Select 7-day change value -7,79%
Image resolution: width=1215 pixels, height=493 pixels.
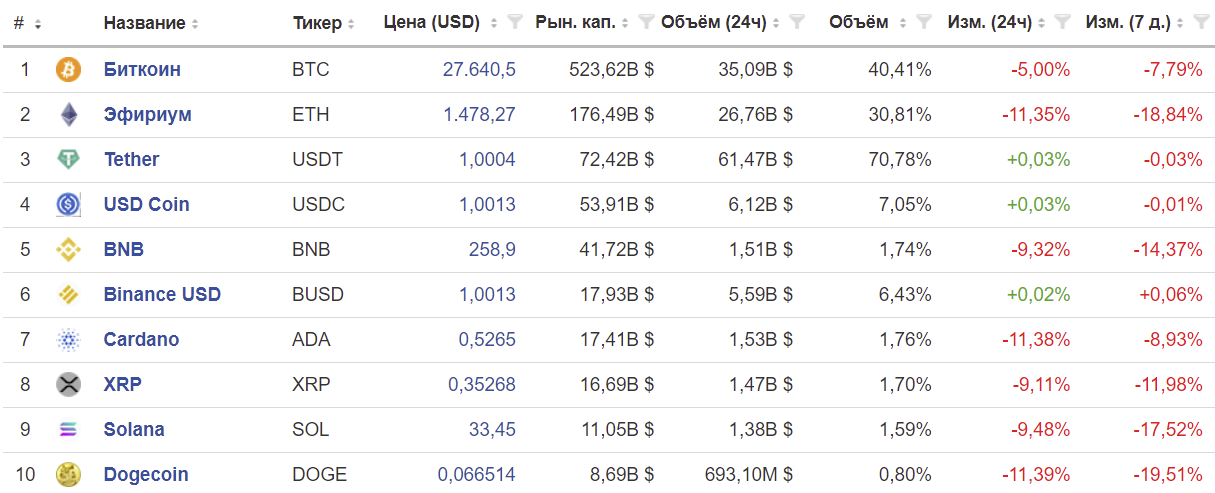[x=1173, y=70]
